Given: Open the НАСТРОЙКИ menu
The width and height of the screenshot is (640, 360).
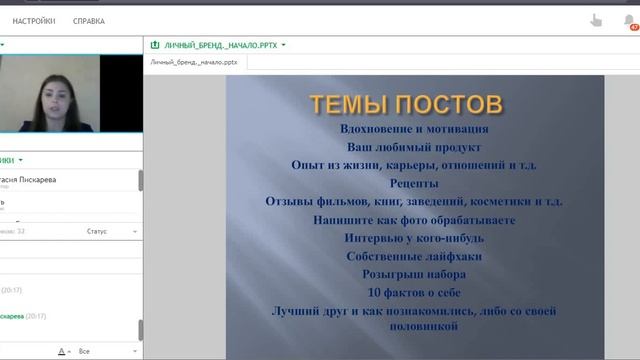Looking at the screenshot, I should coord(34,21).
